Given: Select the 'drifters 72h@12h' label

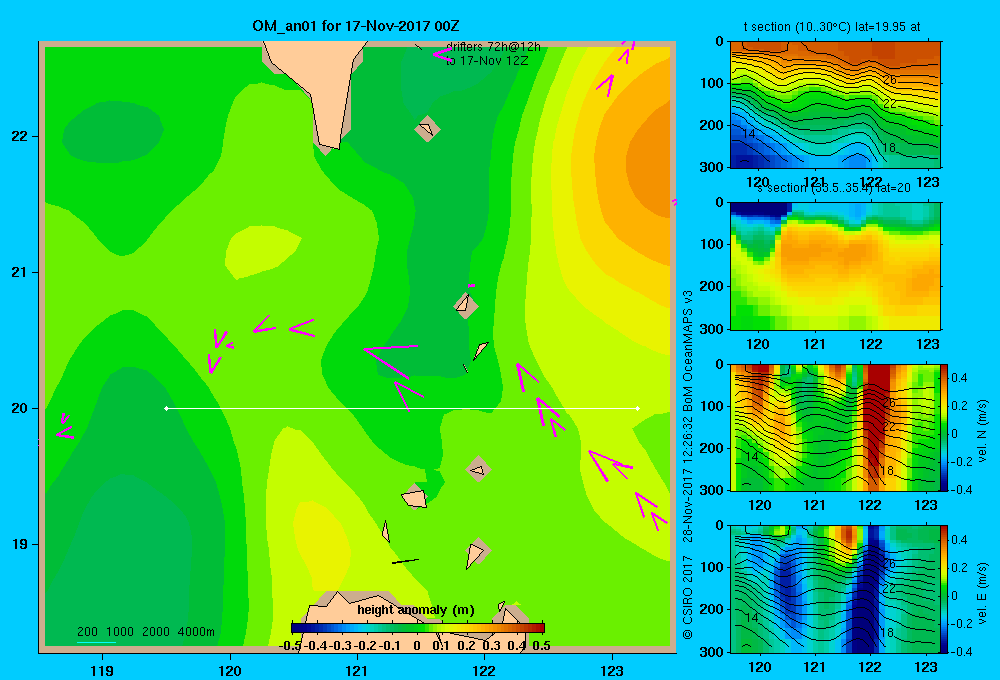Looking at the screenshot, I should (493, 47).
